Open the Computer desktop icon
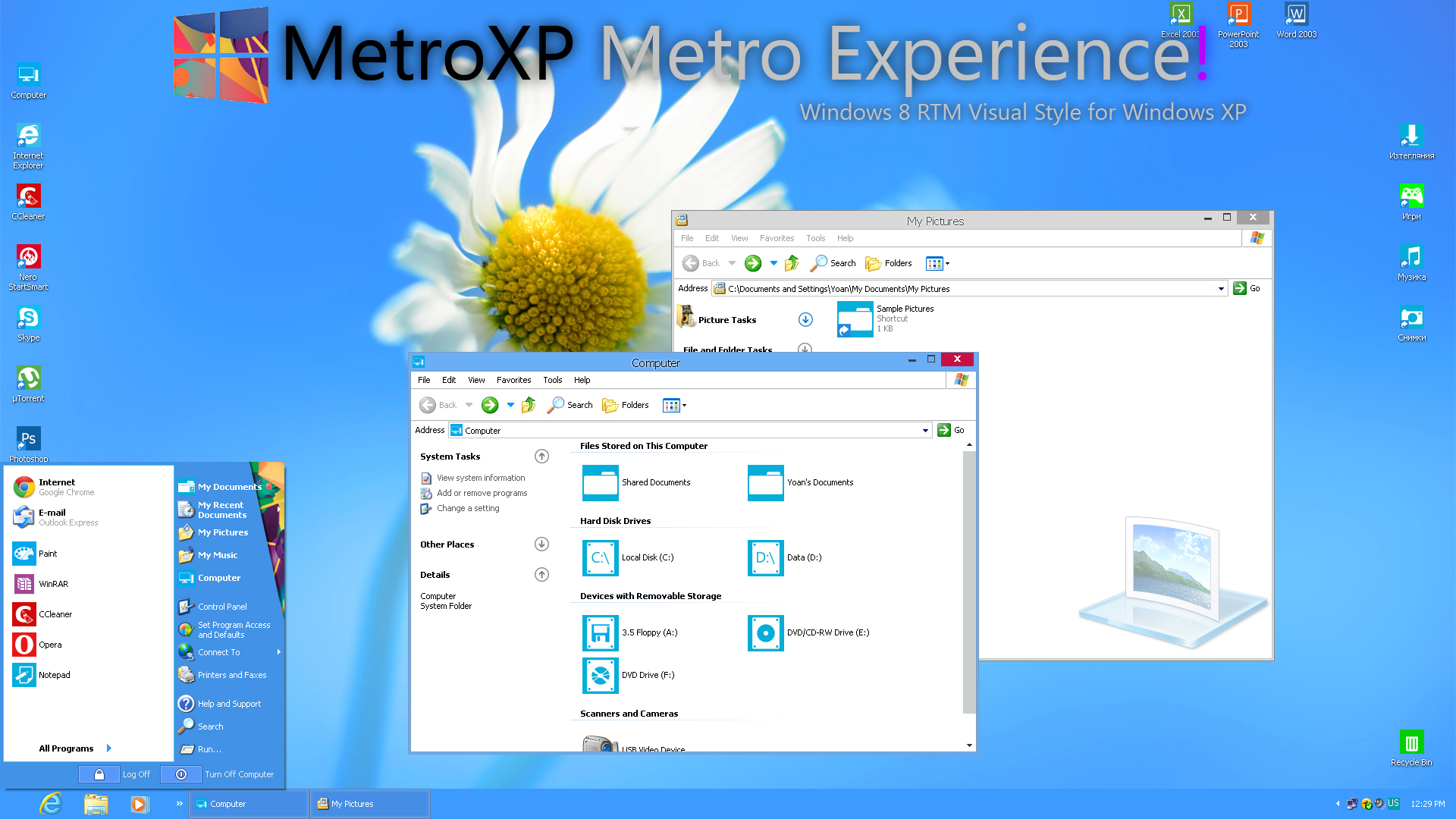 (x=28, y=80)
